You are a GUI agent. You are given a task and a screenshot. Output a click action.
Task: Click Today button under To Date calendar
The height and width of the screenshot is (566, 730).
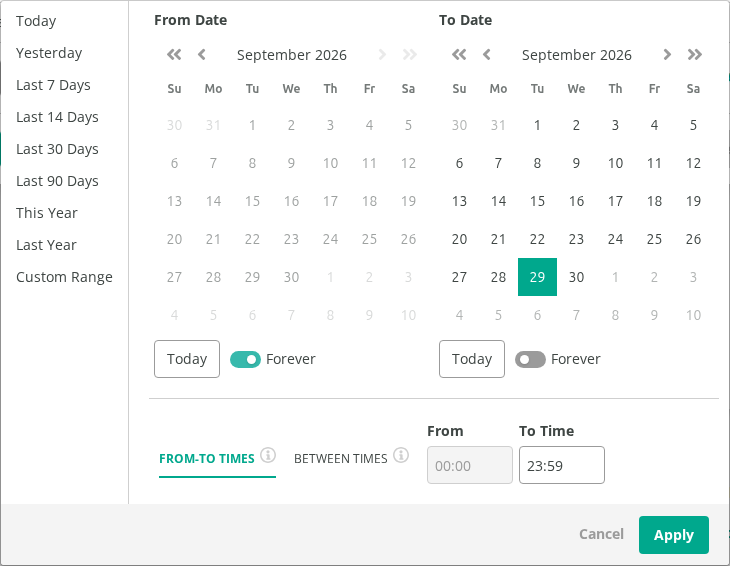click(x=472, y=359)
